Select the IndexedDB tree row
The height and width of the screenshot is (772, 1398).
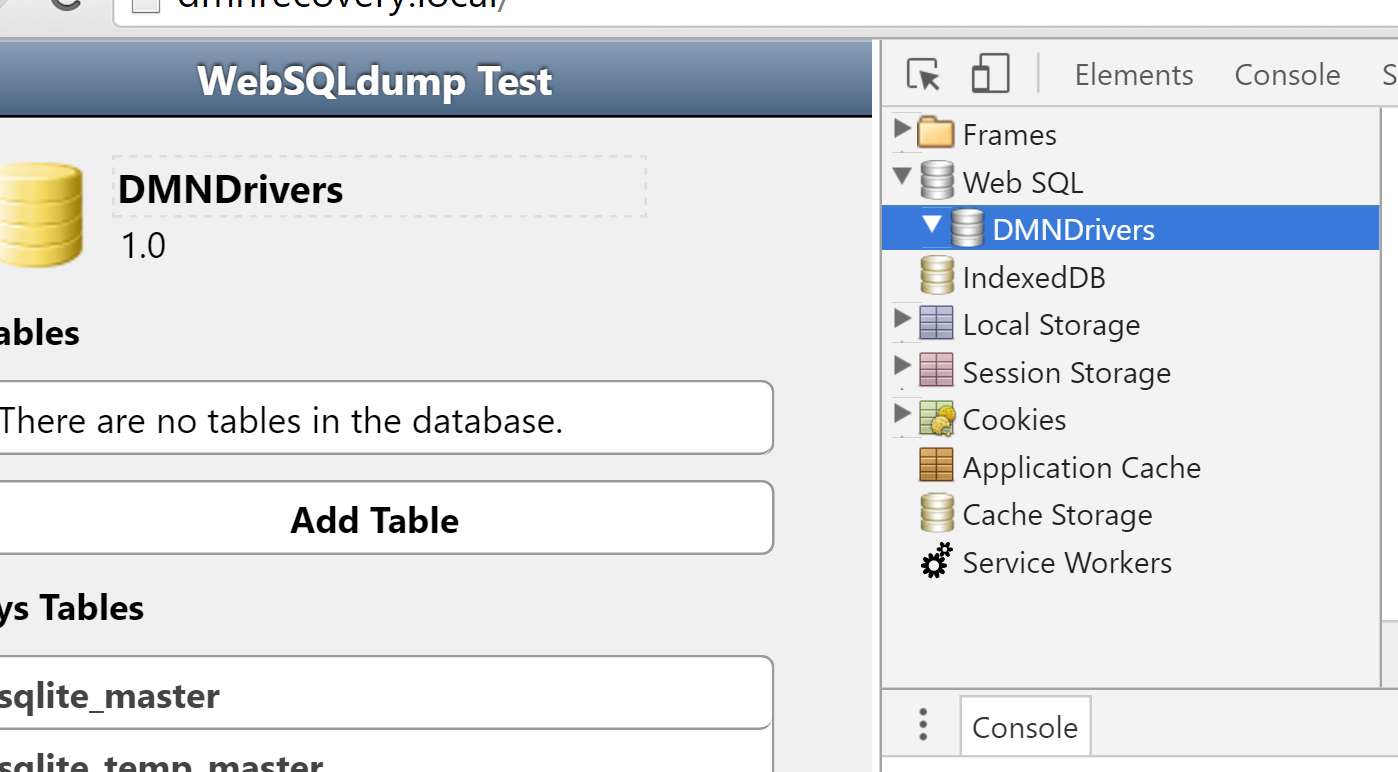[x=1130, y=277]
